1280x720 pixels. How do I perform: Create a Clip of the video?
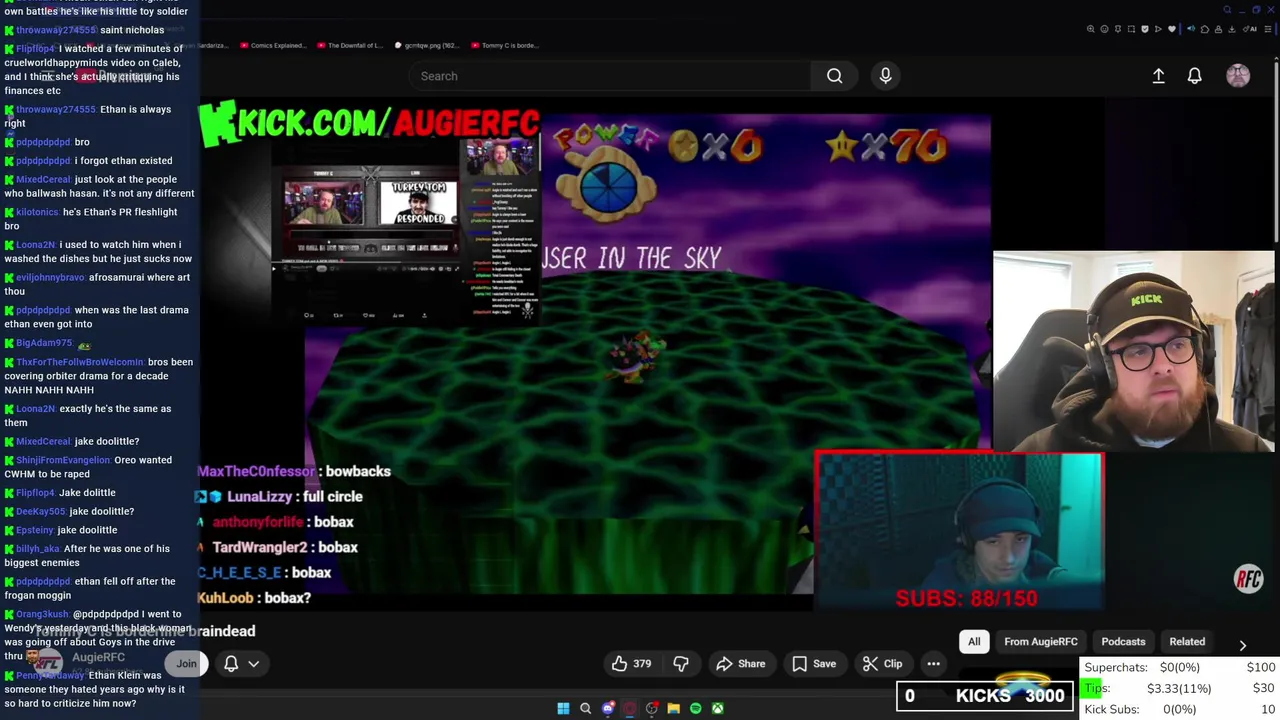pyautogui.click(x=882, y=663)
